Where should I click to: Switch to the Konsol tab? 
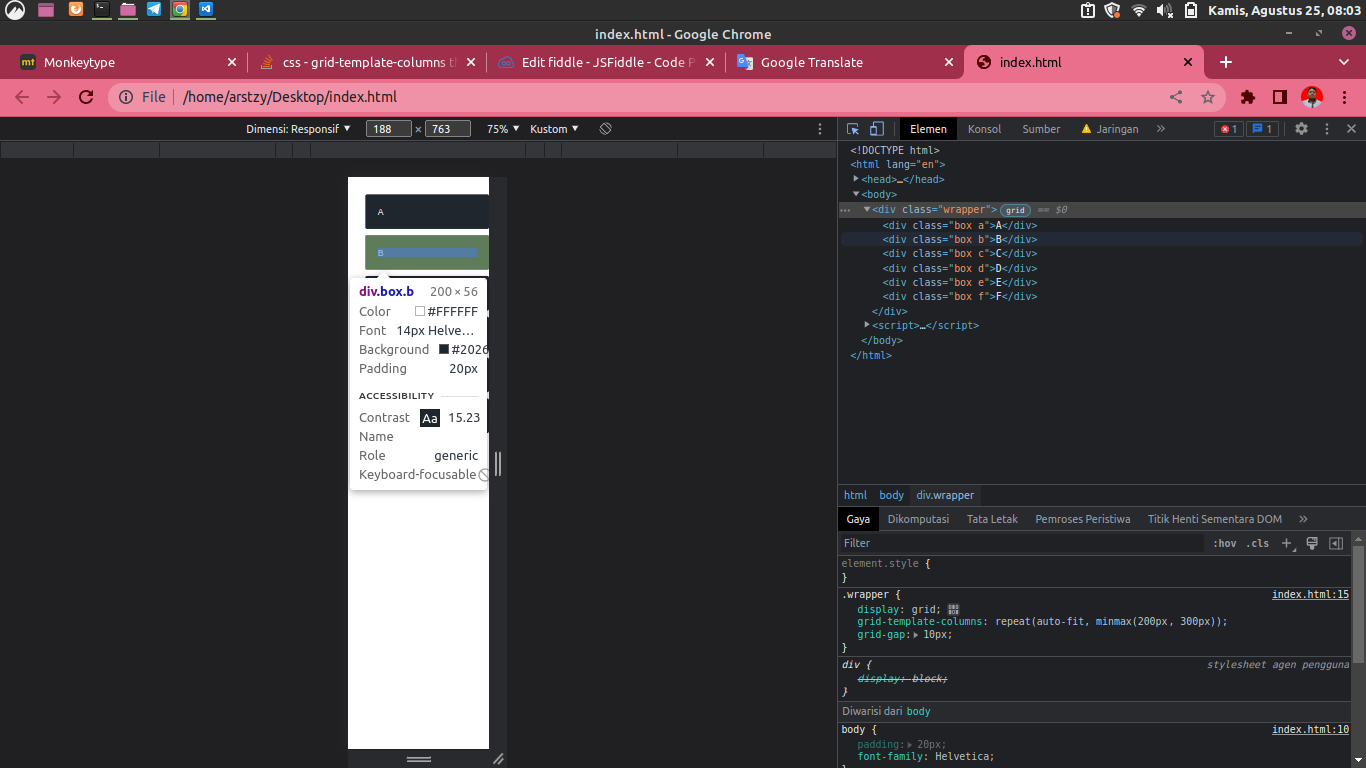tap(984, 129)
